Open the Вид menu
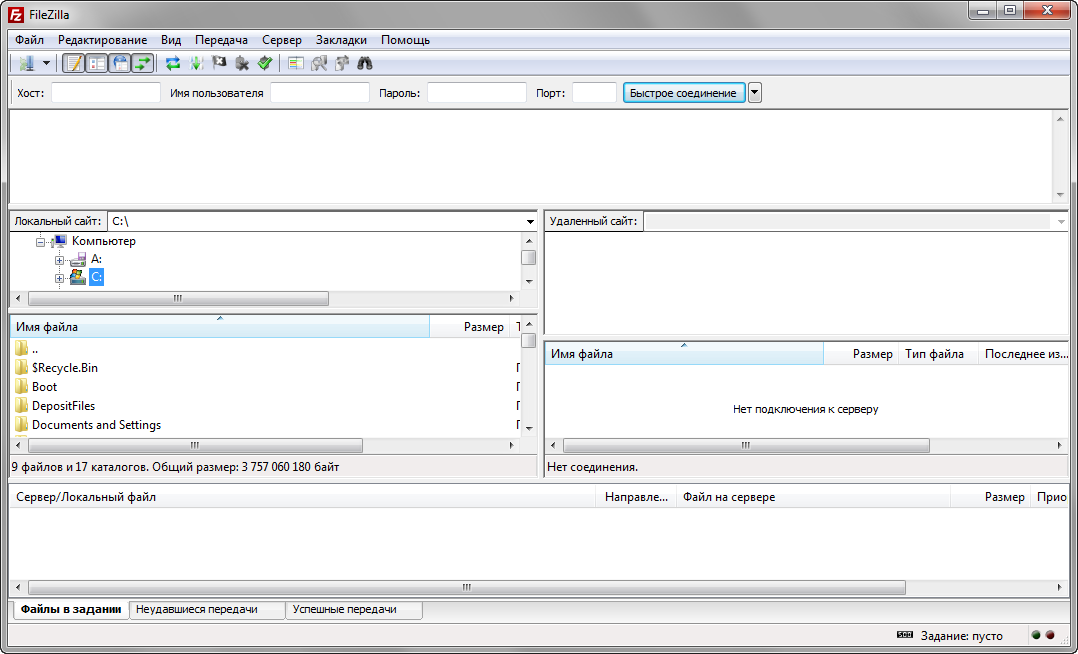The width and height of the screenshot is (1078, 654). pyautogui.click(x=171, y=40)
